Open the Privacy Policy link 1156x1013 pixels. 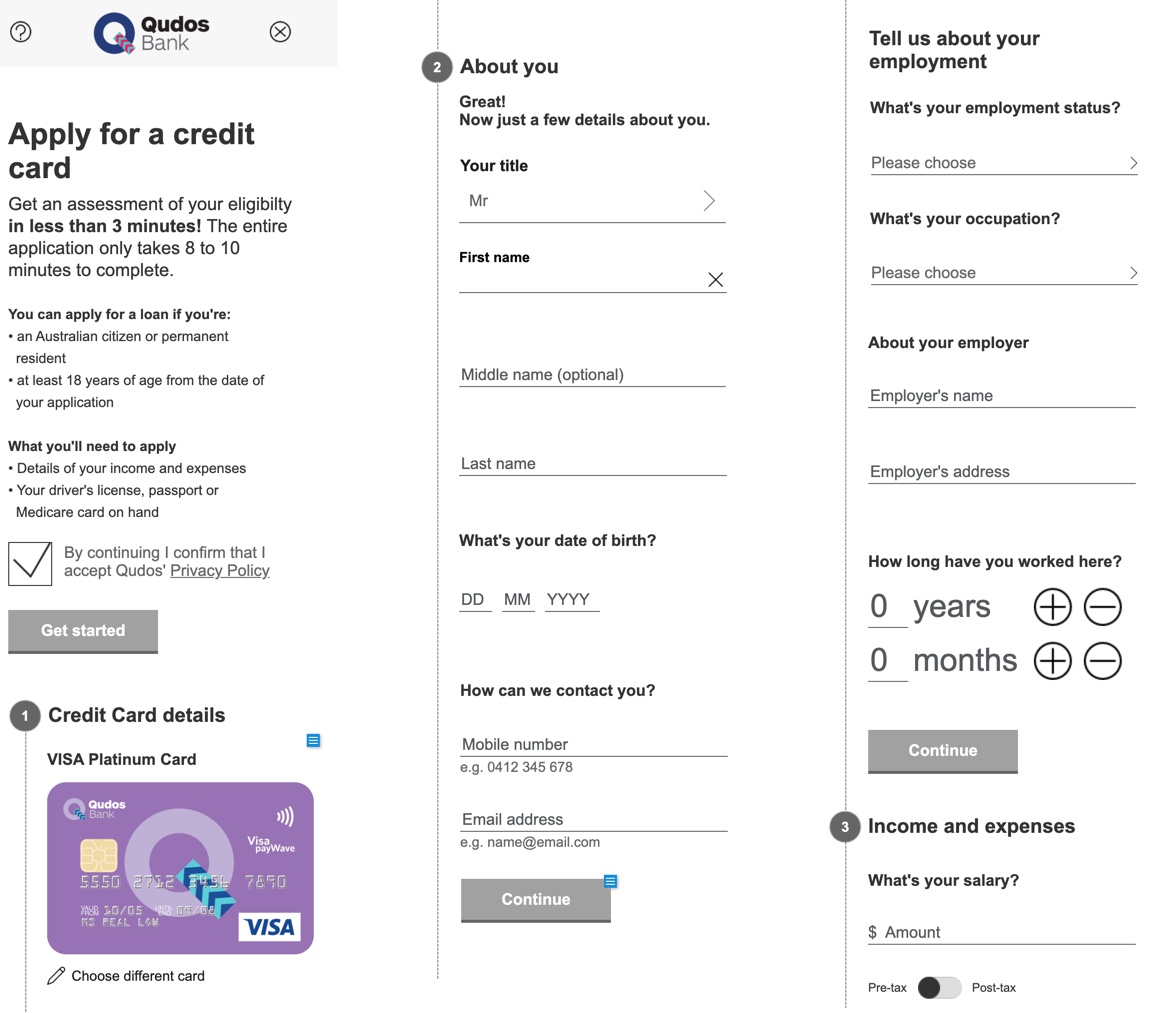click(x=220, y=571)
